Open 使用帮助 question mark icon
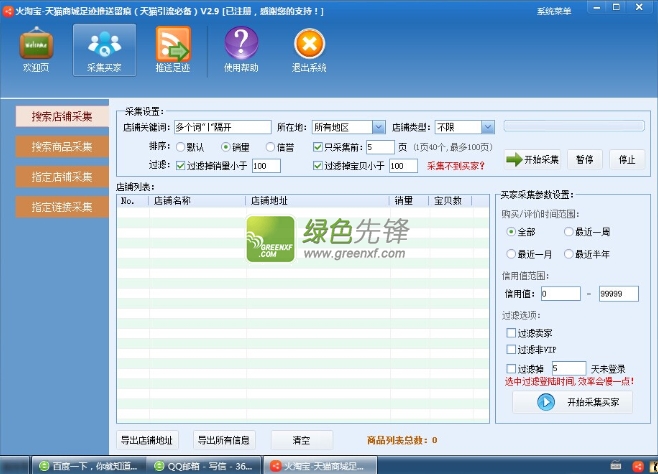658x474 pixels. point(241,43)
